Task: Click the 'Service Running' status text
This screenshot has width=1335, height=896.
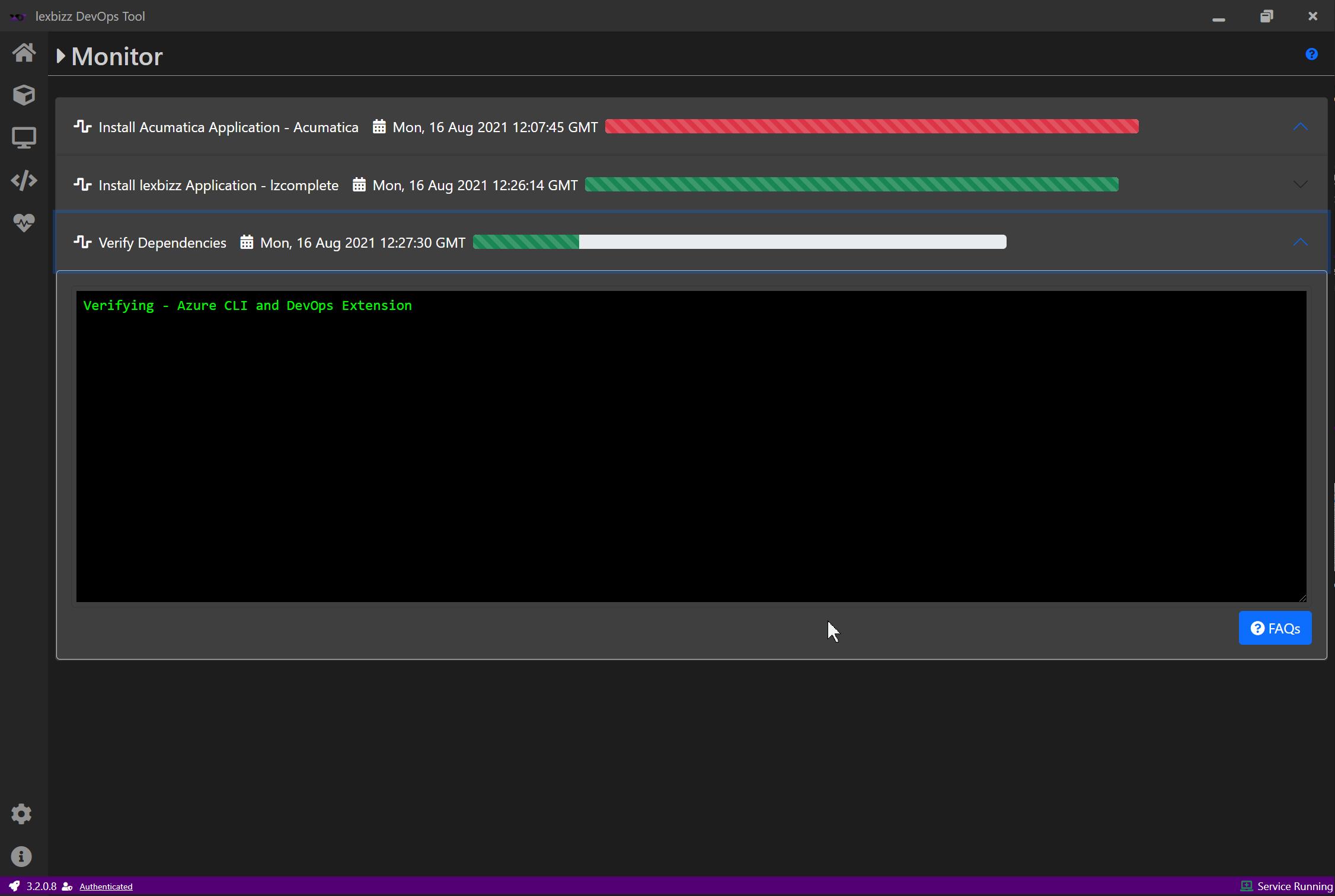Action: [x=1295, y=887]
